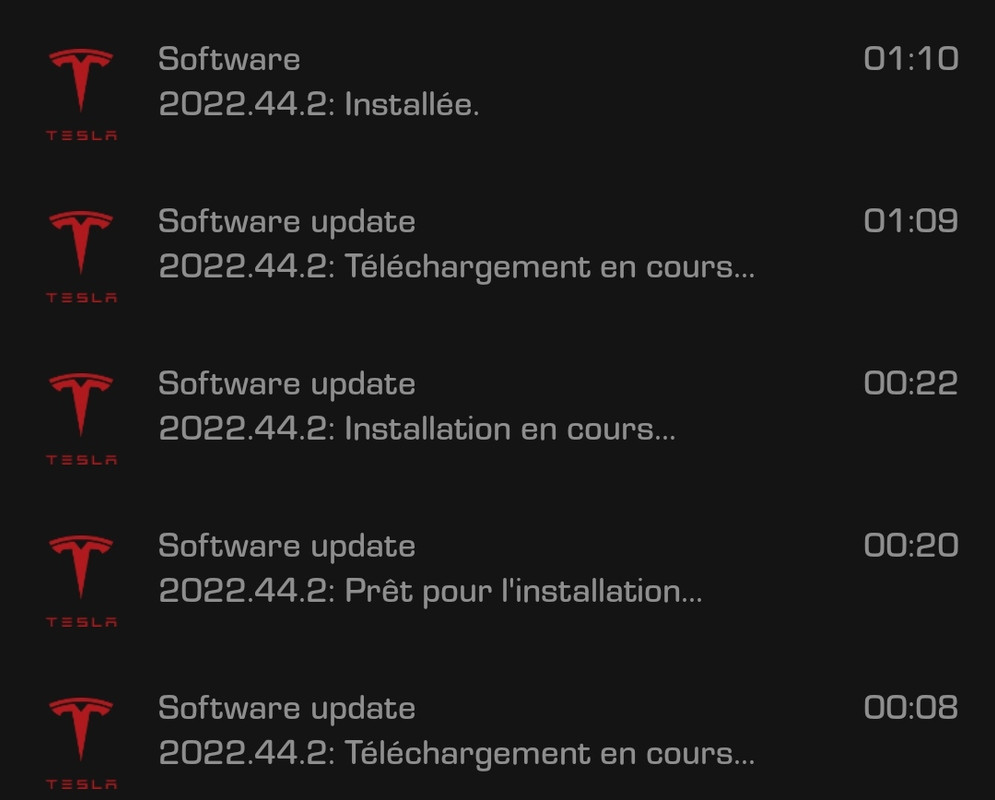
Task: Click the Tesla logo beside the 01:10 notification
Action: click(x=81, y=94)
